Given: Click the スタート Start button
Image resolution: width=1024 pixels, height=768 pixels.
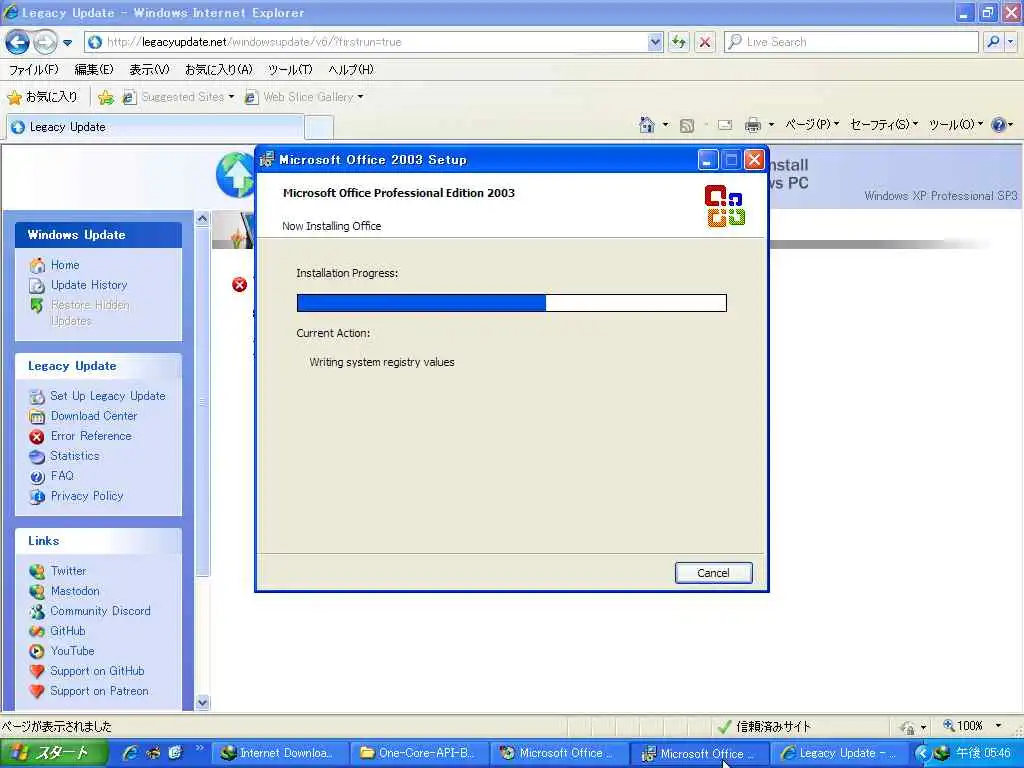Looking at the screenshot, I should 54,753.
